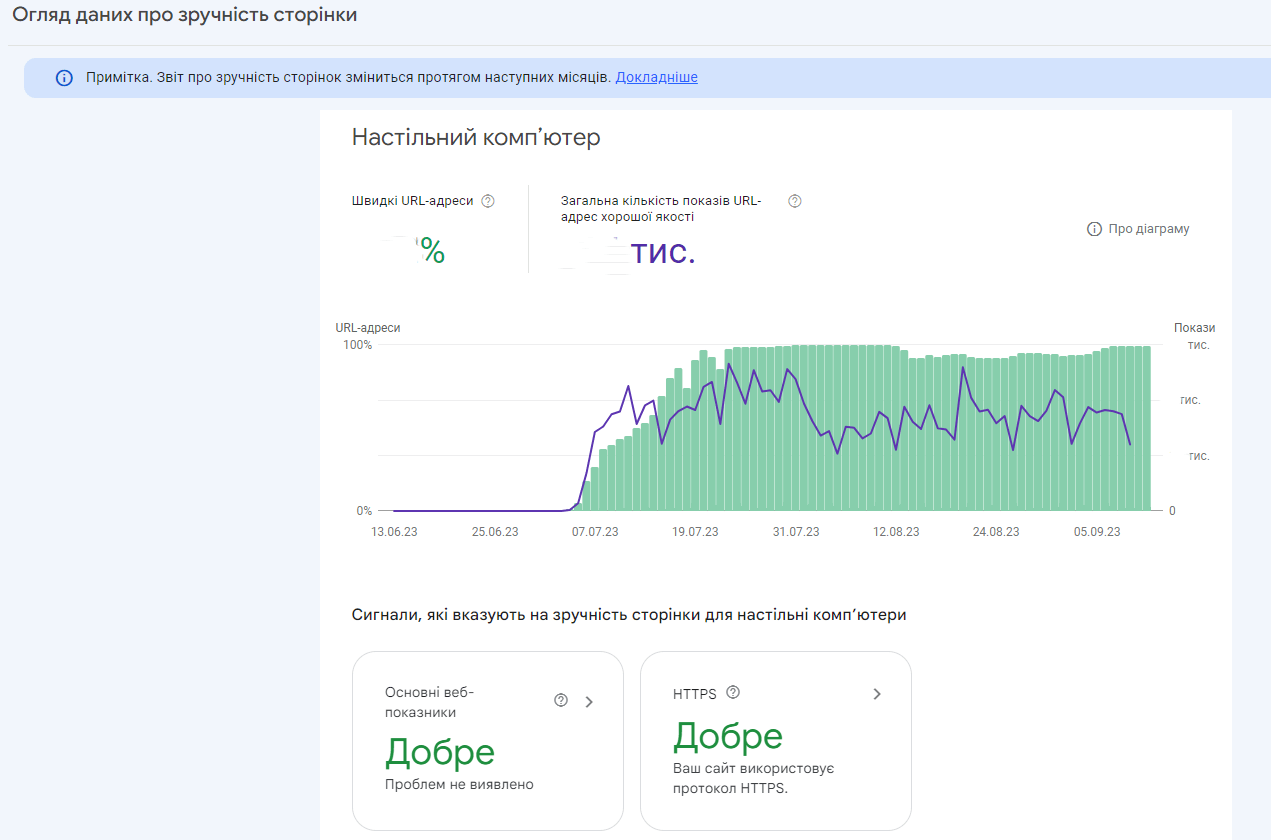Expand the Основні веб-показники card chevron
This screenshot has width=1271, height=840.
589,702
